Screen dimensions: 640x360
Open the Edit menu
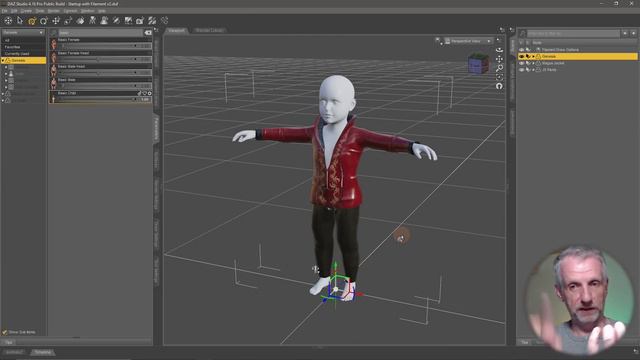(14, 11)
